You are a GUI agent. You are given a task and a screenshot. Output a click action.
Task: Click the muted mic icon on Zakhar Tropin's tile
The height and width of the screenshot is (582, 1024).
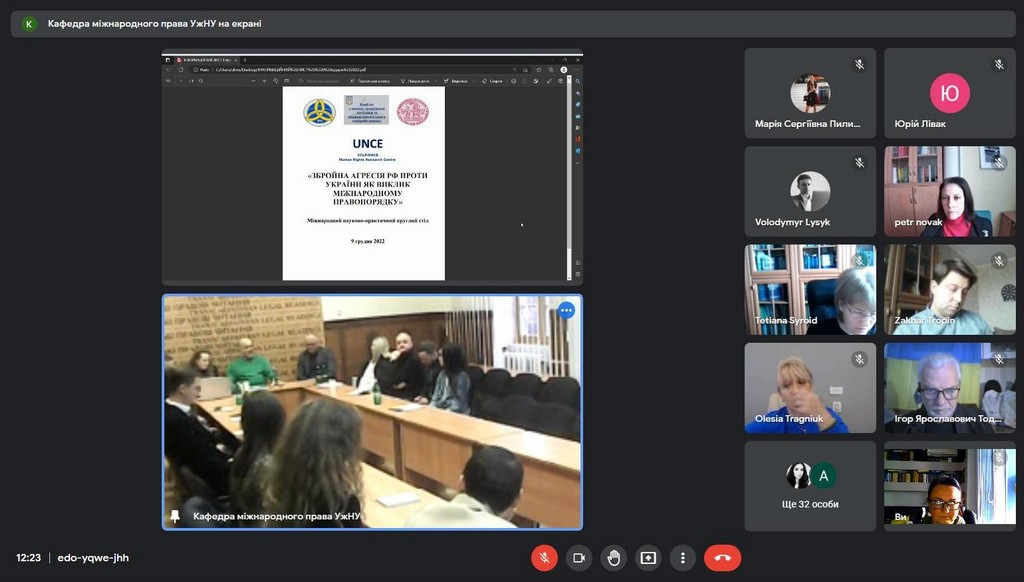pos(998,261)
